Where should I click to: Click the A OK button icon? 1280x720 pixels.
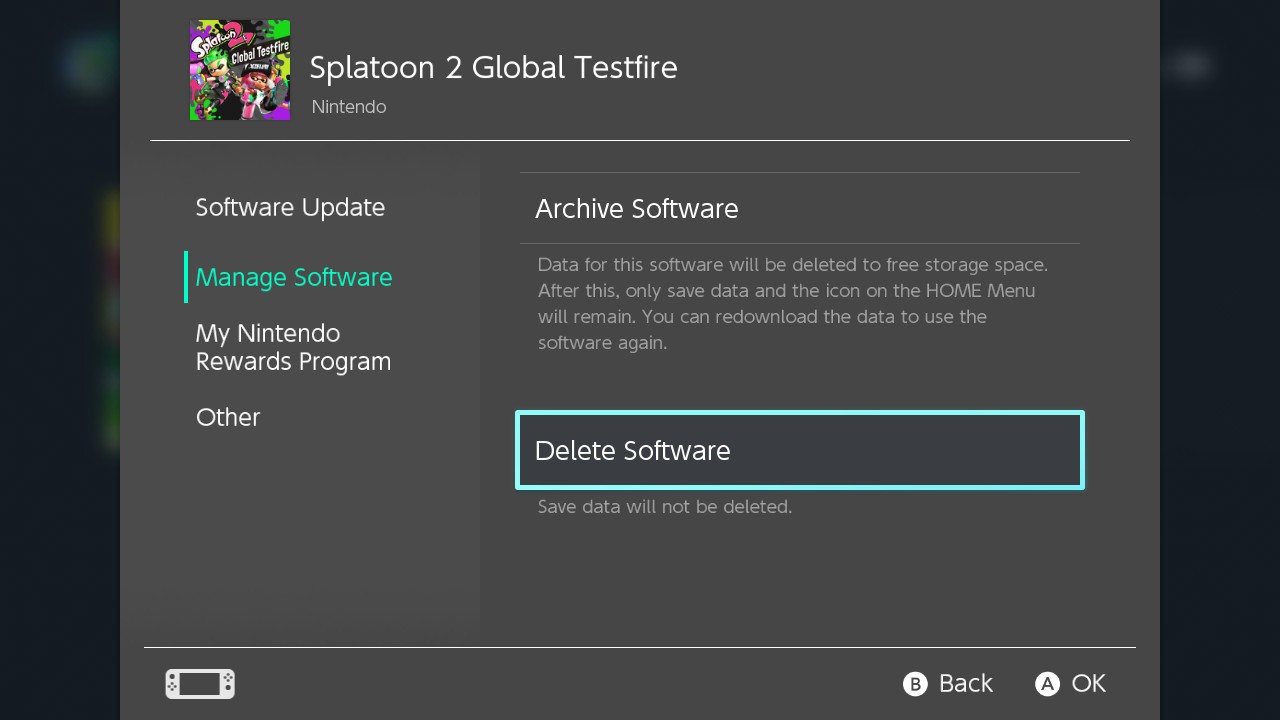point(1046,684)
